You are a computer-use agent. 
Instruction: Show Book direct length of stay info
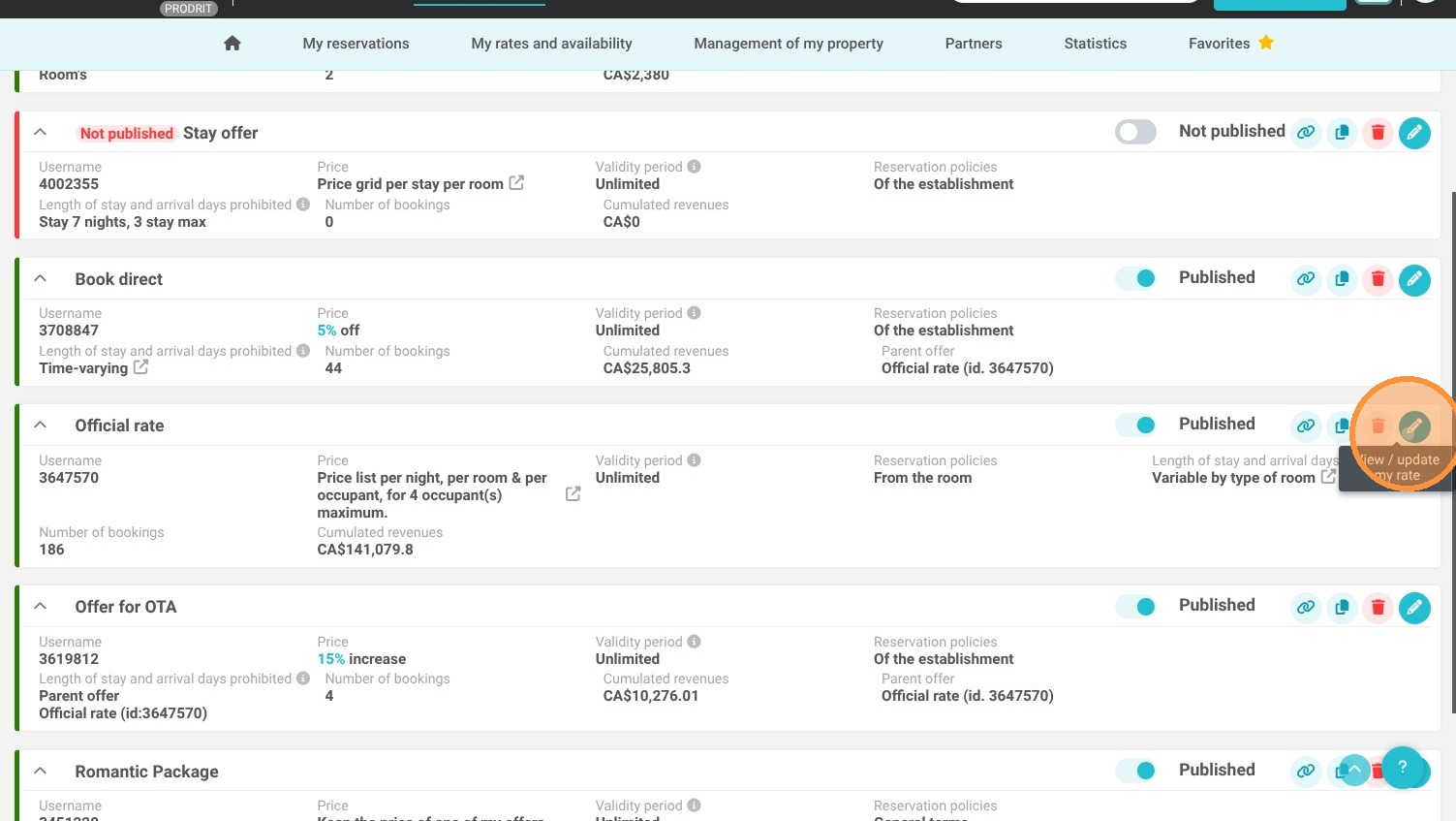(303, 351)
